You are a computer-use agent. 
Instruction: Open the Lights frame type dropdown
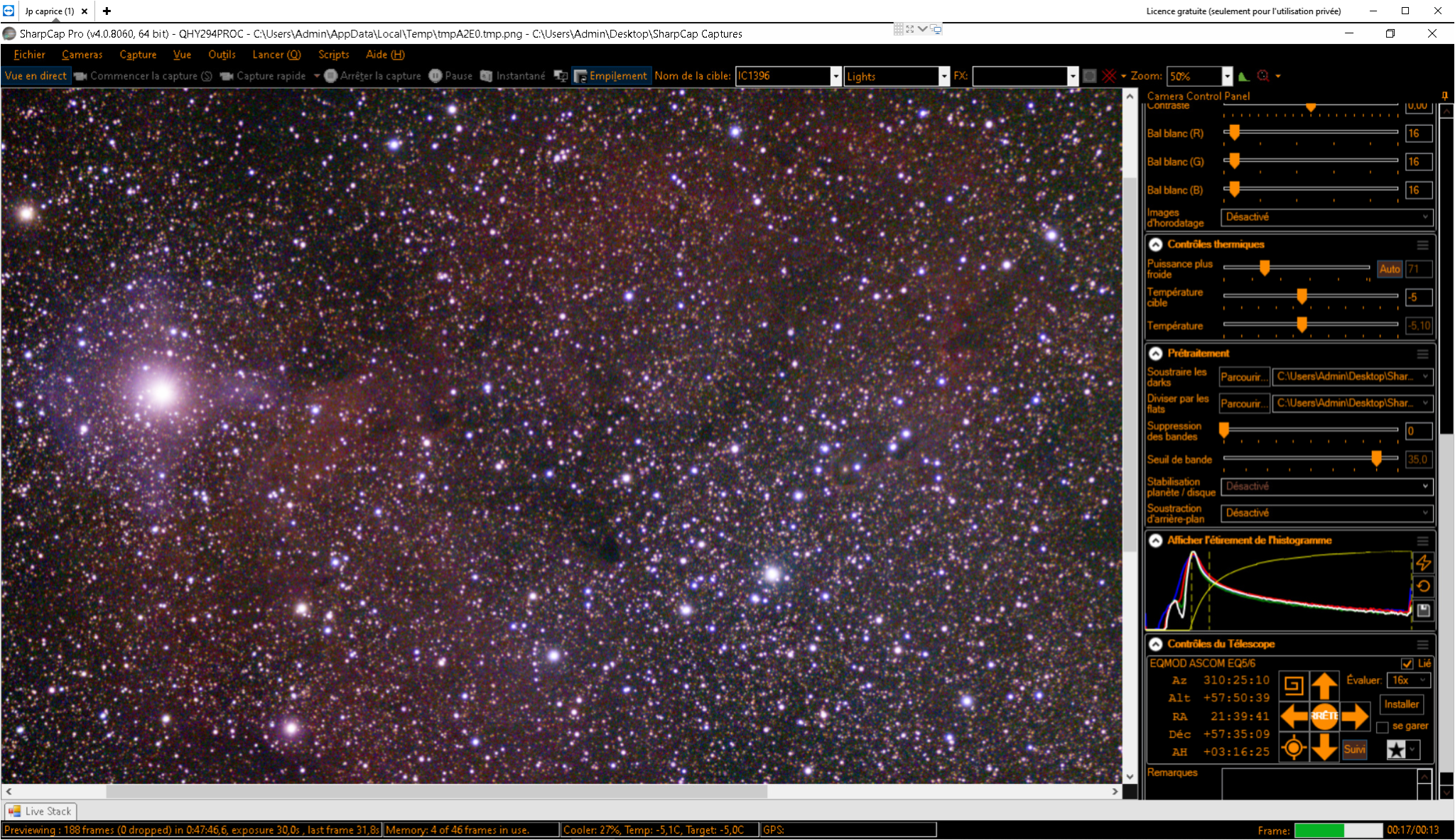[x=944, y=76]
